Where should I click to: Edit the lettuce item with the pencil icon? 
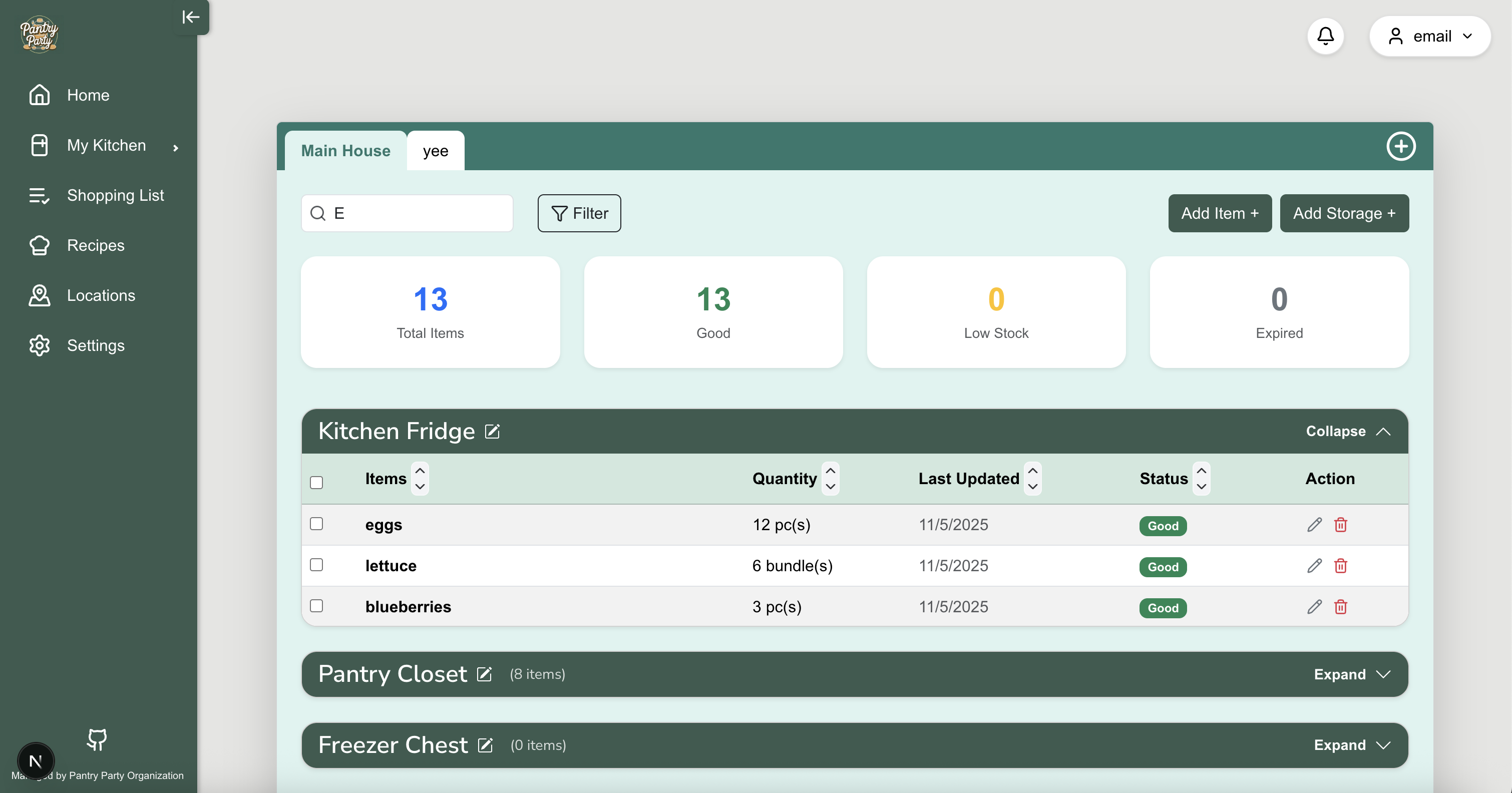tap(1314, 566)
